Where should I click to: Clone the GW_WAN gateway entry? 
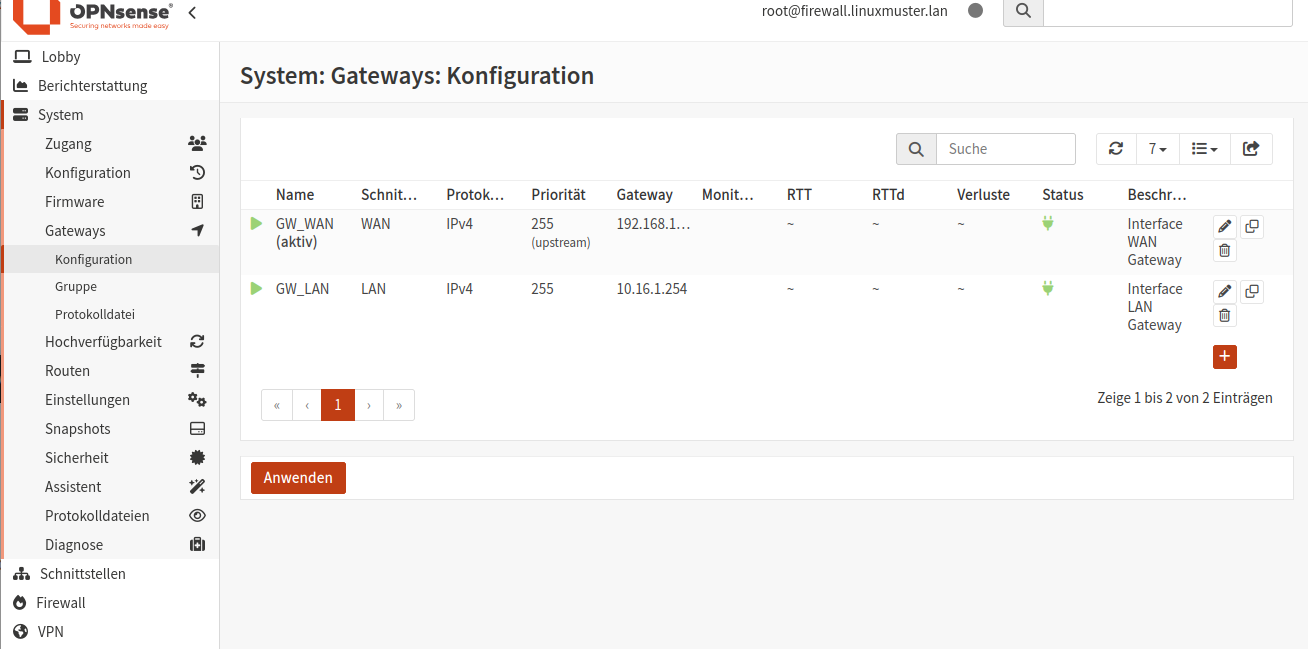coord(1251,227)
